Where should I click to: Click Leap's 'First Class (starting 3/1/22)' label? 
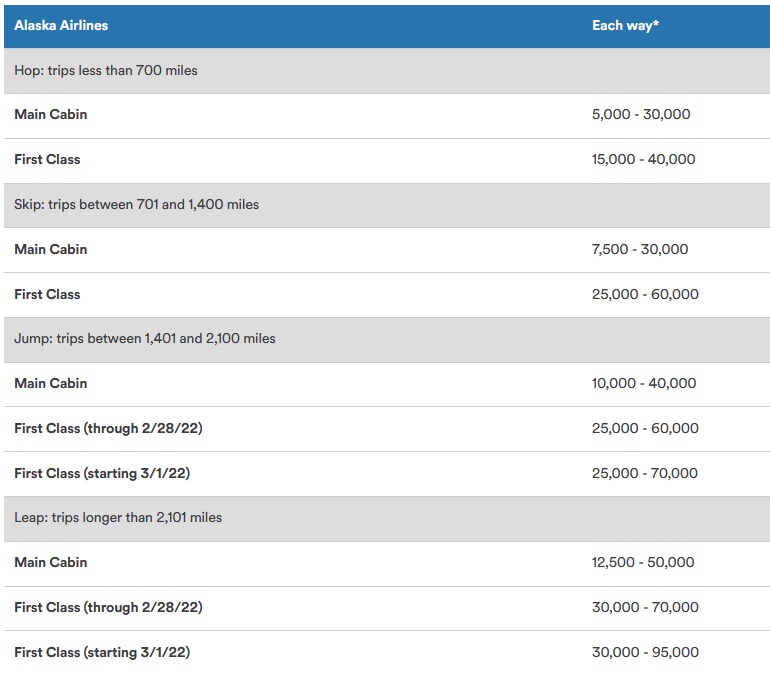102,653
